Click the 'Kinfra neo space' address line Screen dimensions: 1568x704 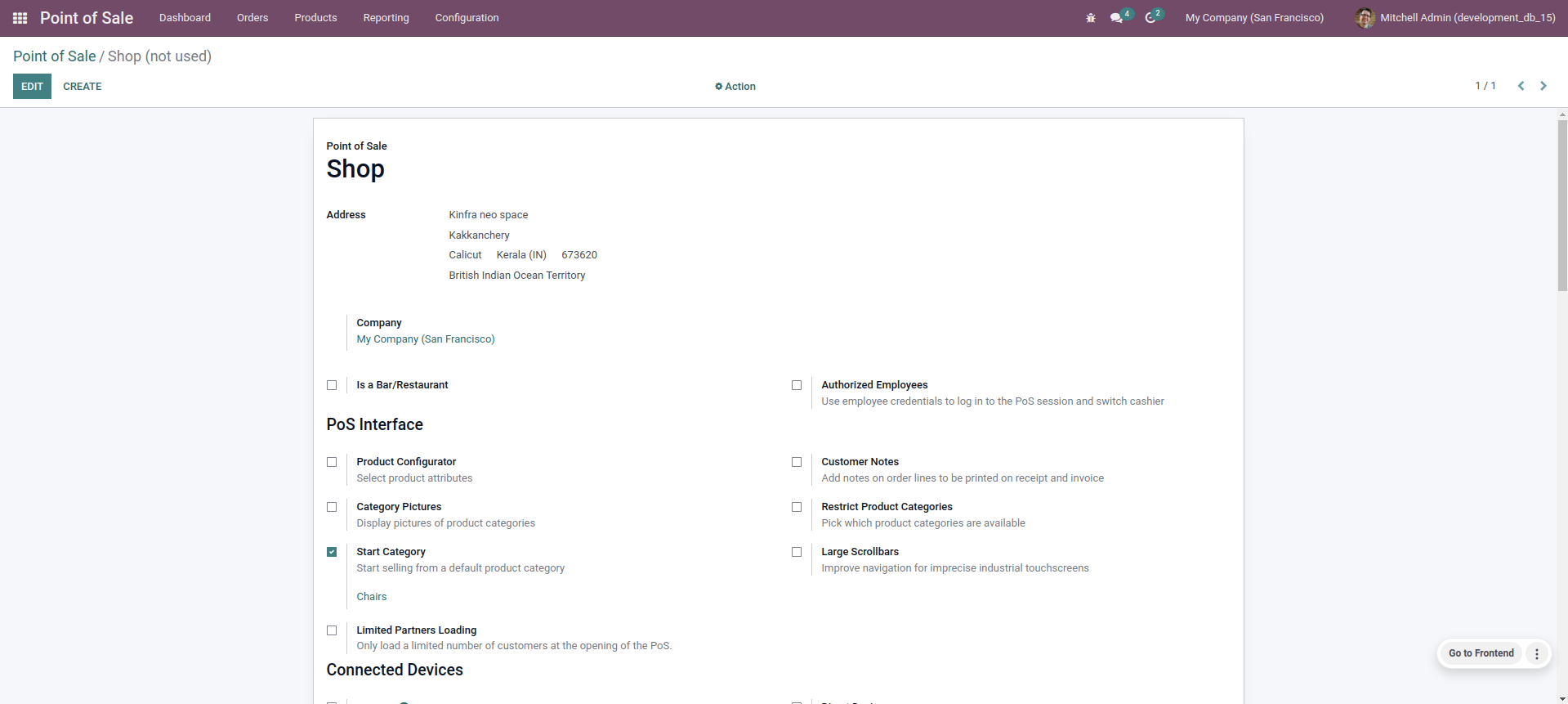point(489,215)
